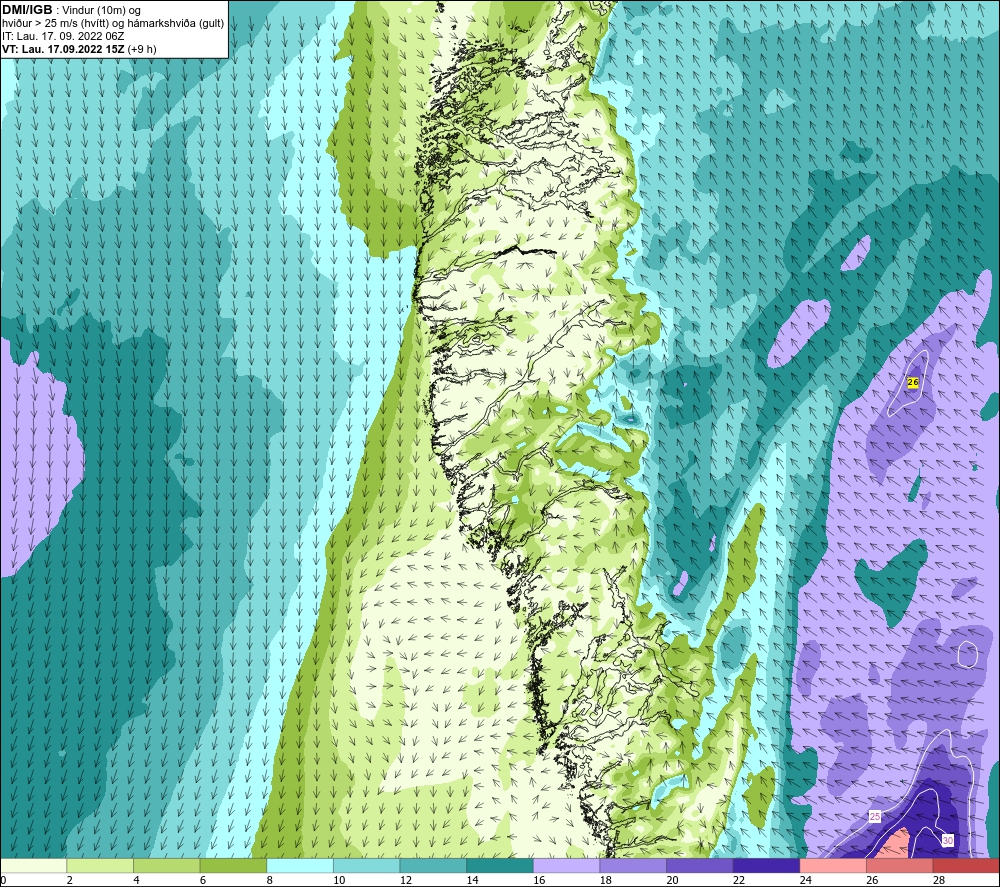Pick the medium teal 12–14 m/s legend swatch
This screenshot has height=887, width=1000.
click(x=433, y=866)
